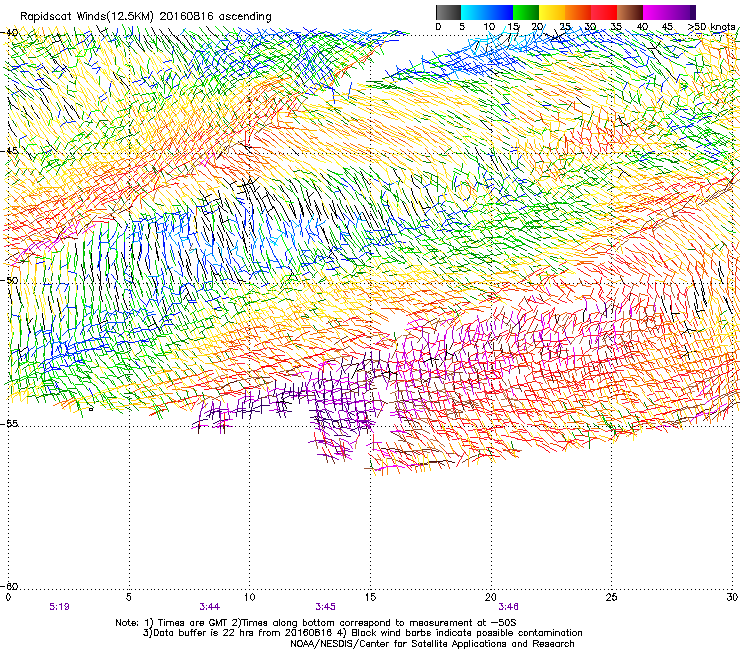Select the yellow 20-25 knots legend segment

click(x=552, y=12)
